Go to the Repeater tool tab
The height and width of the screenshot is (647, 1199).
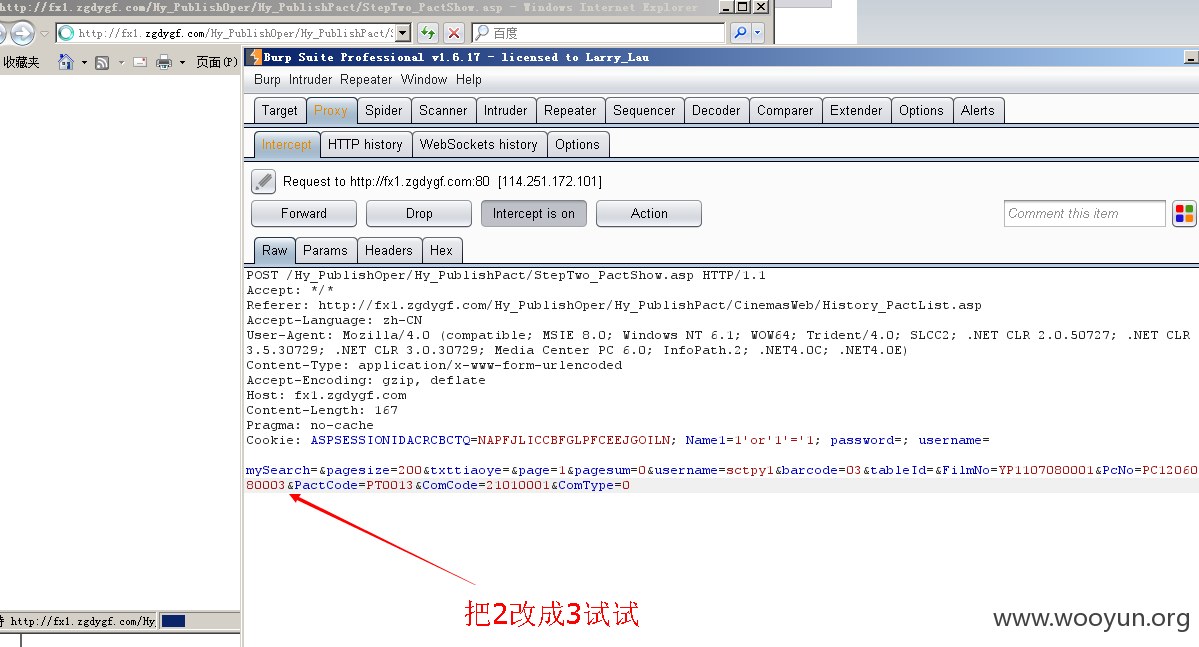click(x=570, y=111)
